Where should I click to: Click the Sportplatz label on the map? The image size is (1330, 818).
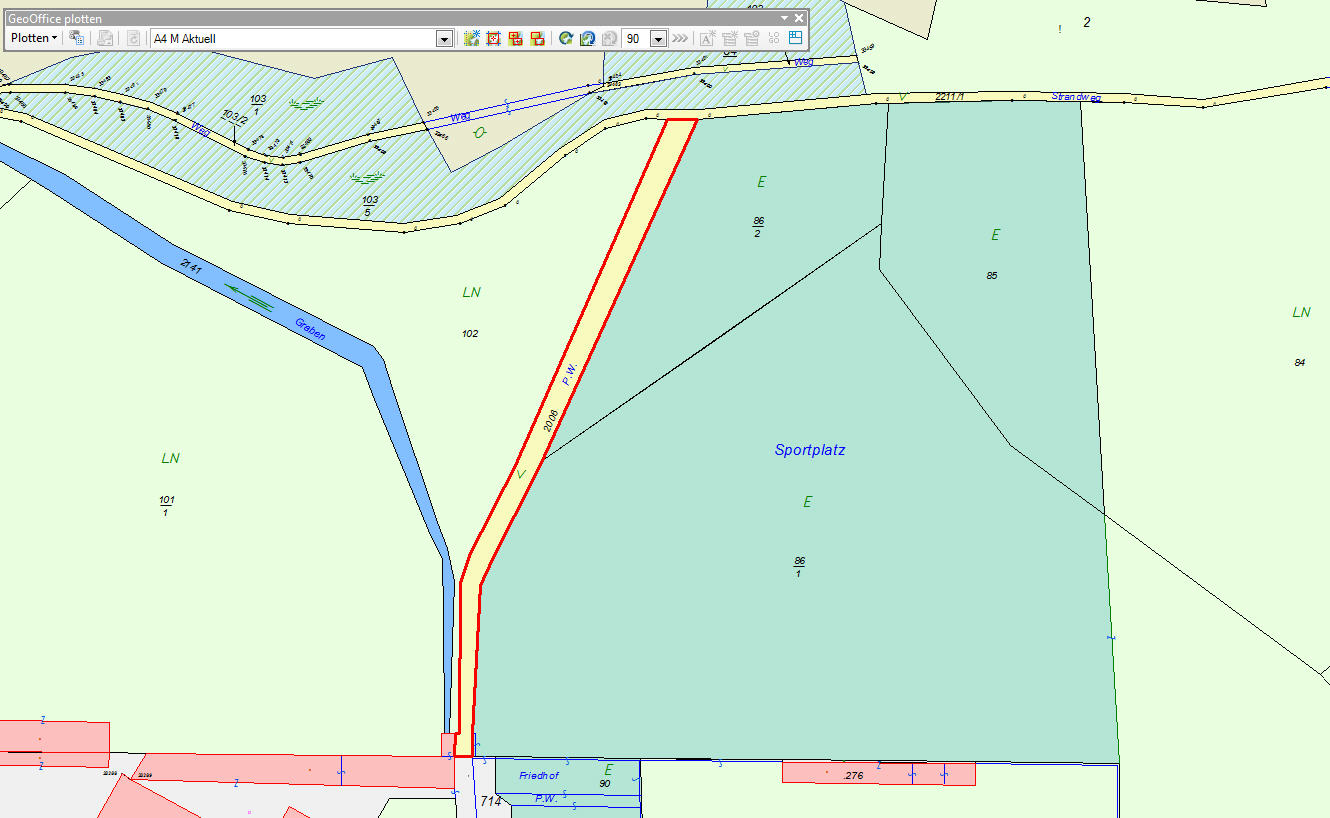(x=810, y=450)
